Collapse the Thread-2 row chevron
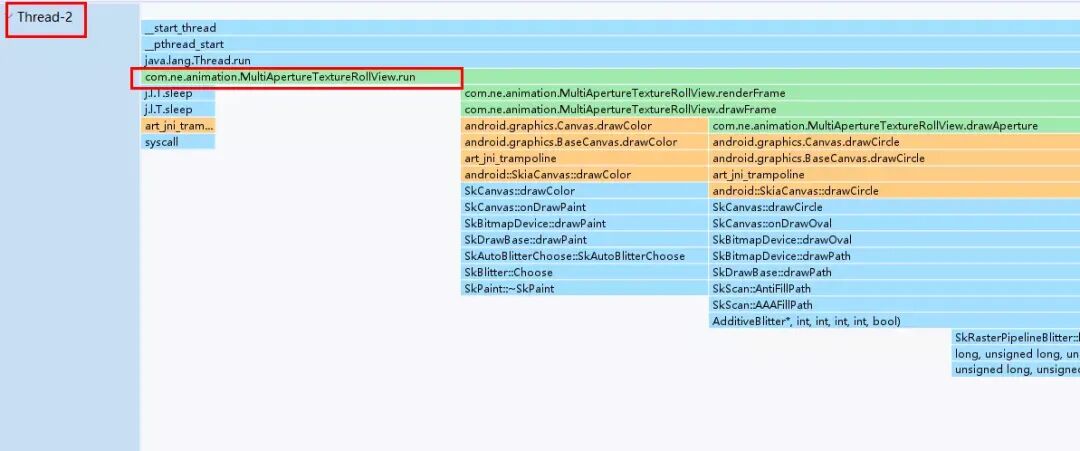 (x=10, y=17)
